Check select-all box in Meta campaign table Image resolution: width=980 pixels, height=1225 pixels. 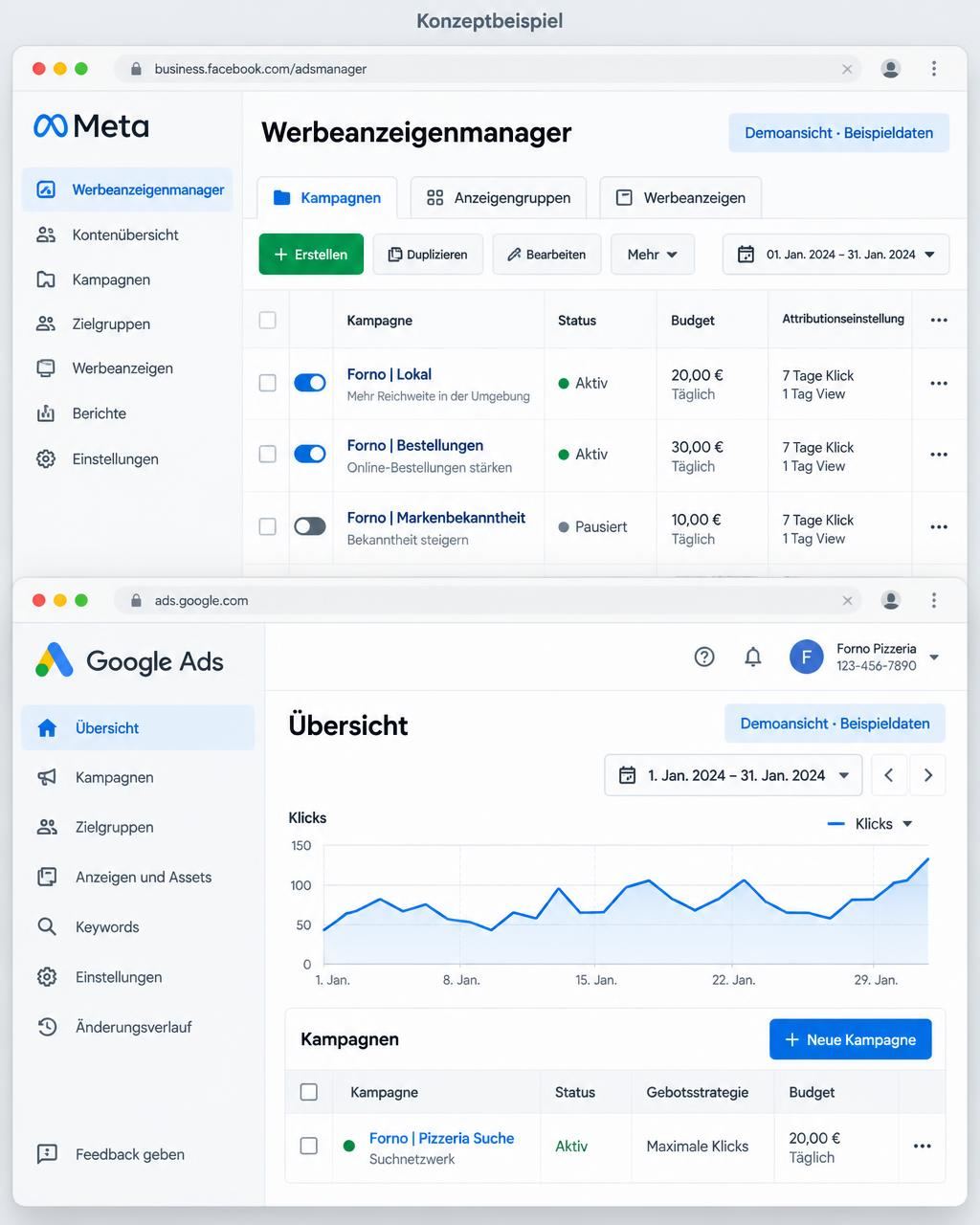coord(268,320)
